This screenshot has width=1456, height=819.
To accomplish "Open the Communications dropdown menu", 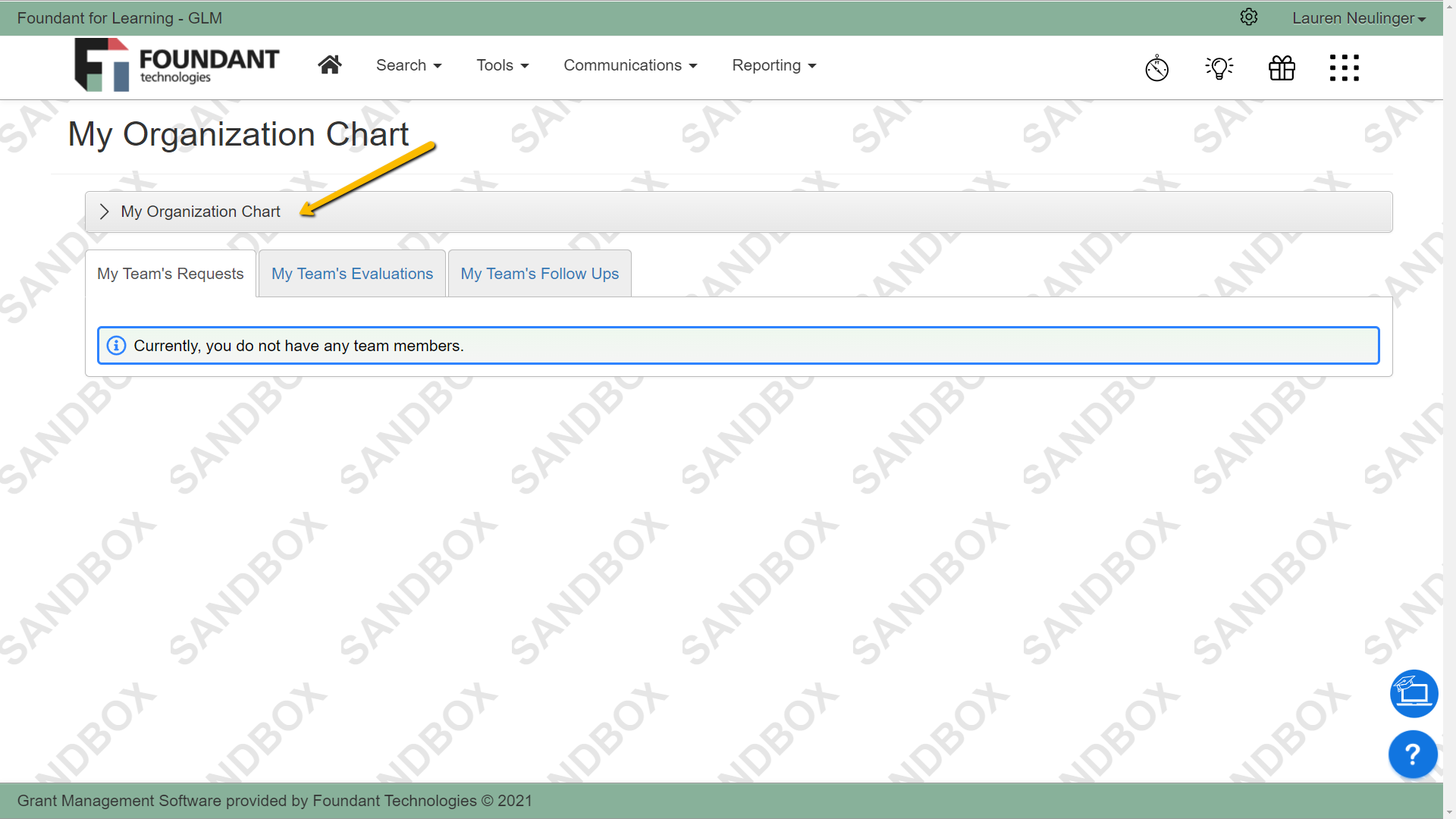I will [x=630, y=65].
